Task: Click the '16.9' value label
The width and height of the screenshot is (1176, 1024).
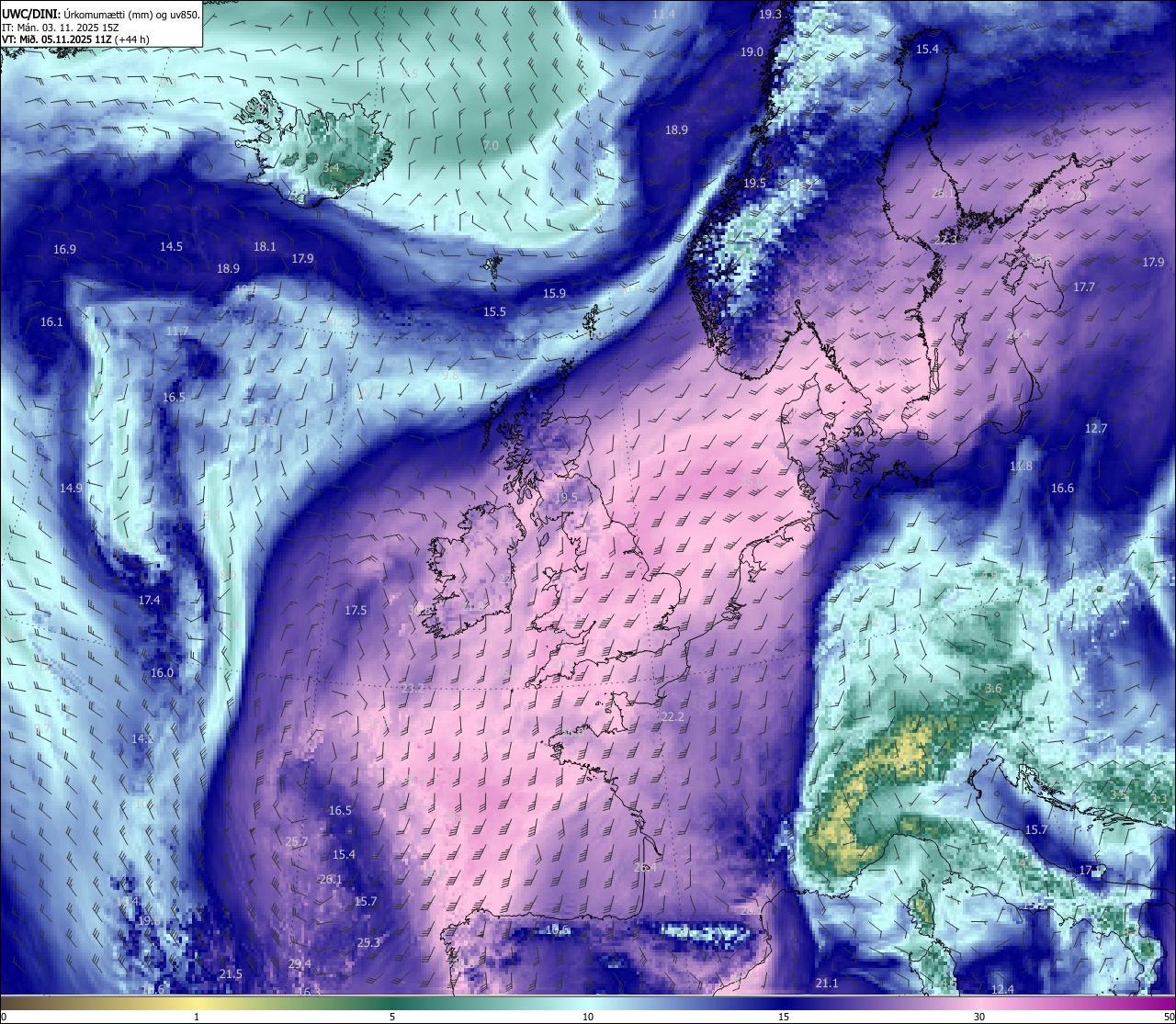Action: pos(64,250)
